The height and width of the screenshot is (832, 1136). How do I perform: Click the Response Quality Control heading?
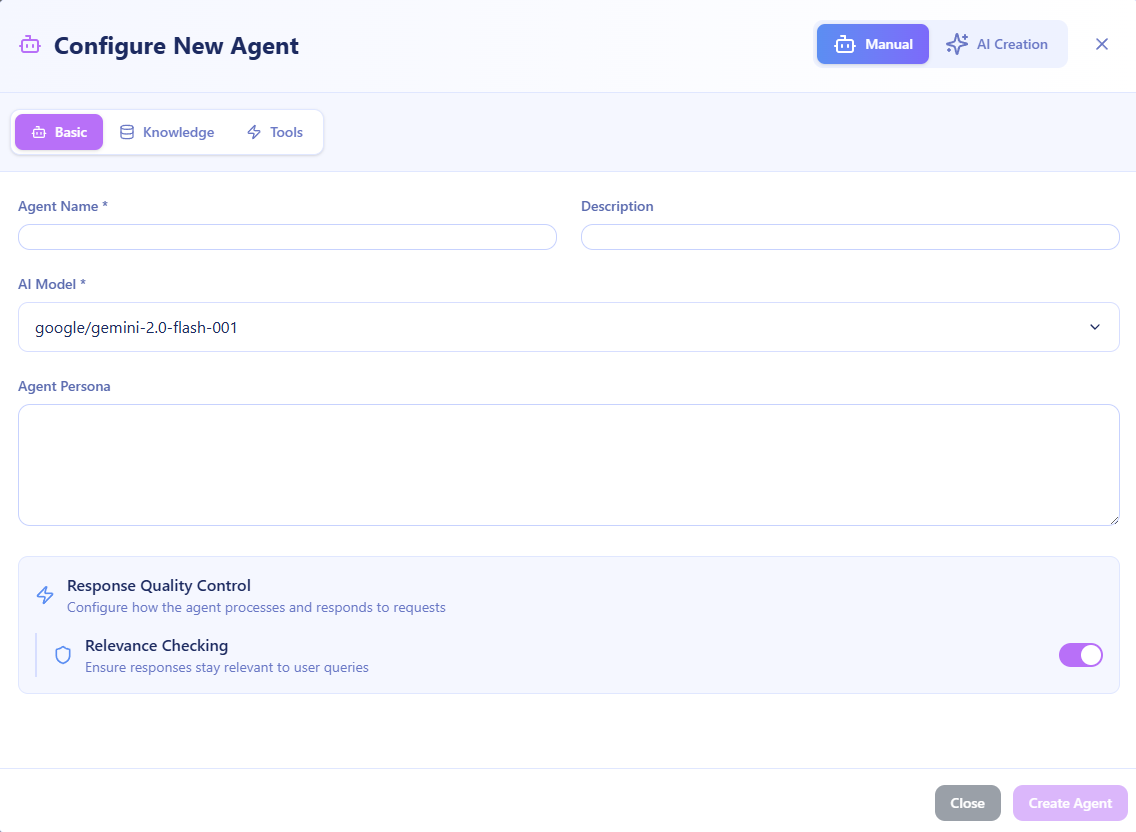(x=159, y=586)
